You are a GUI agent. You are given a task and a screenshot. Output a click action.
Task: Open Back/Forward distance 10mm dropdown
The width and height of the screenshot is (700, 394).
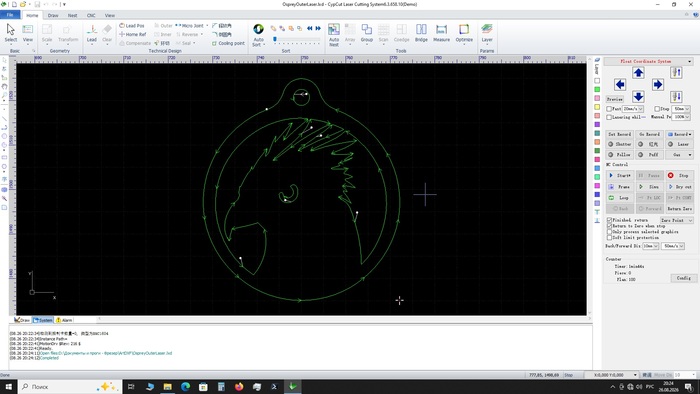[x=650, y=246]
